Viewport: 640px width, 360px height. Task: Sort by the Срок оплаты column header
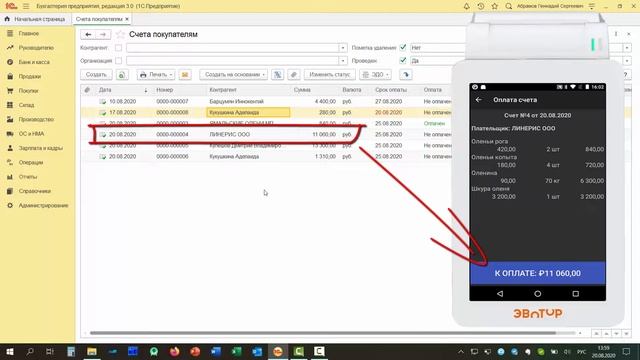coord(391,90)
